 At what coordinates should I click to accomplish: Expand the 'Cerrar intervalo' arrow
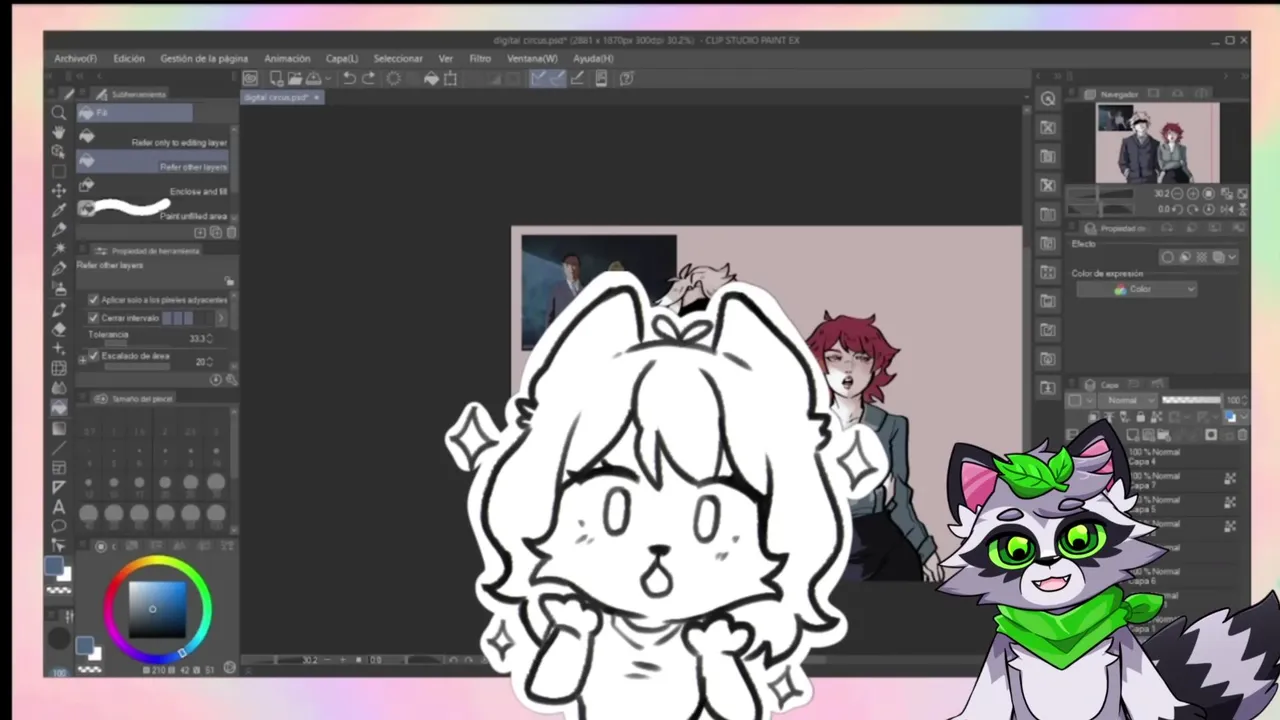click(x=221, y=318)
